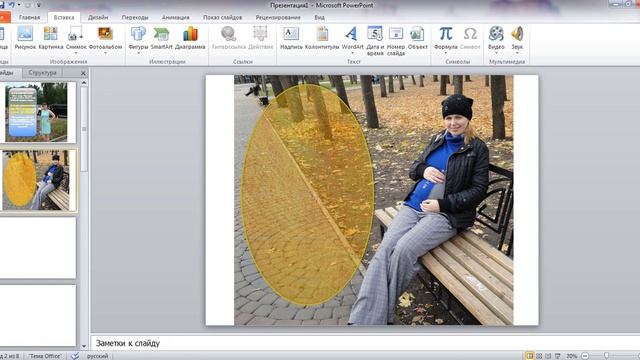The image size is (640, 360).
Task: Select the fourth blank slide thumbnail
Action: (38, 316)
